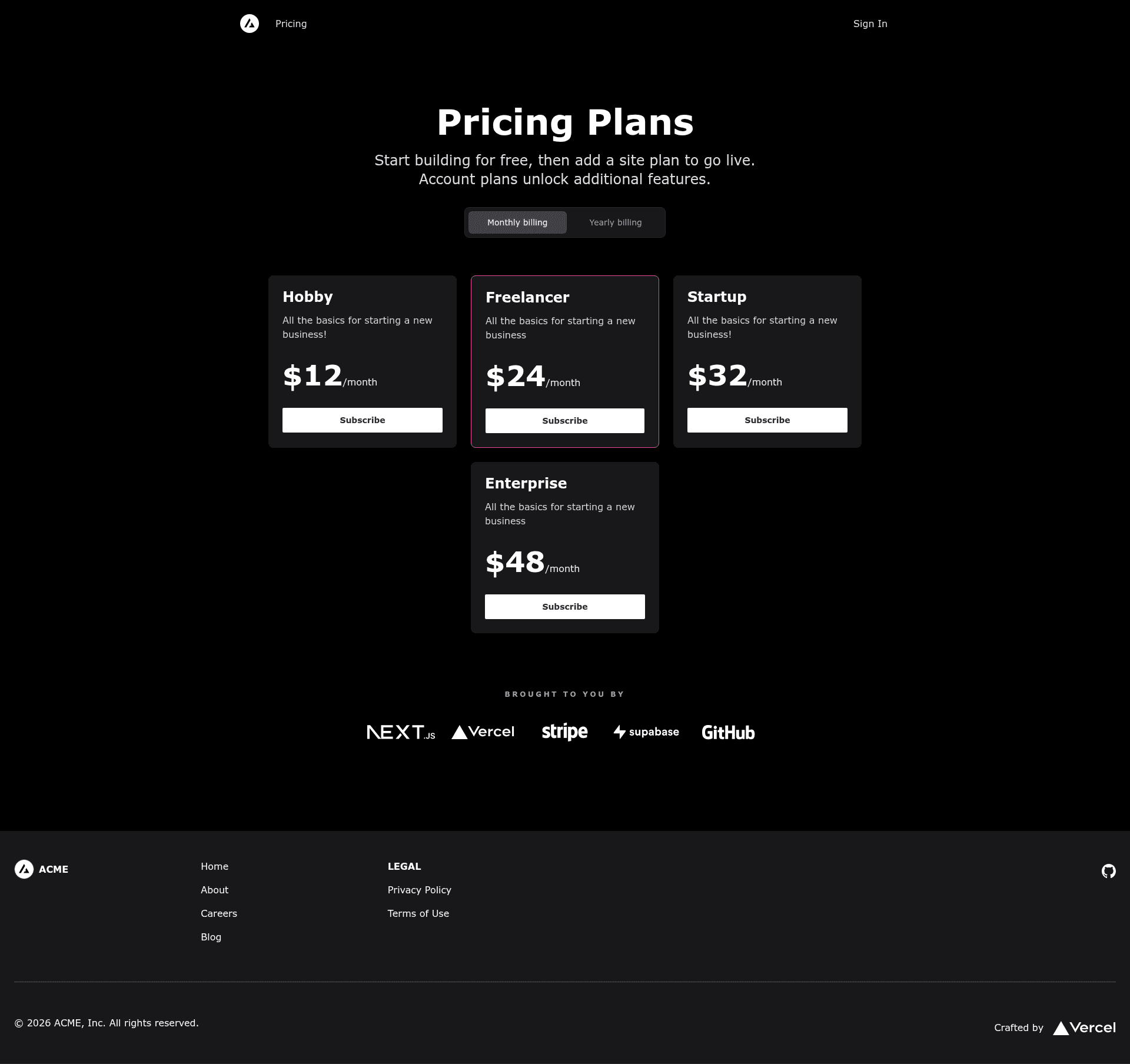Open the Crafted by Vercel logo
This screenshot has width=1130, height=1064.
[x=1084, y=1028]
